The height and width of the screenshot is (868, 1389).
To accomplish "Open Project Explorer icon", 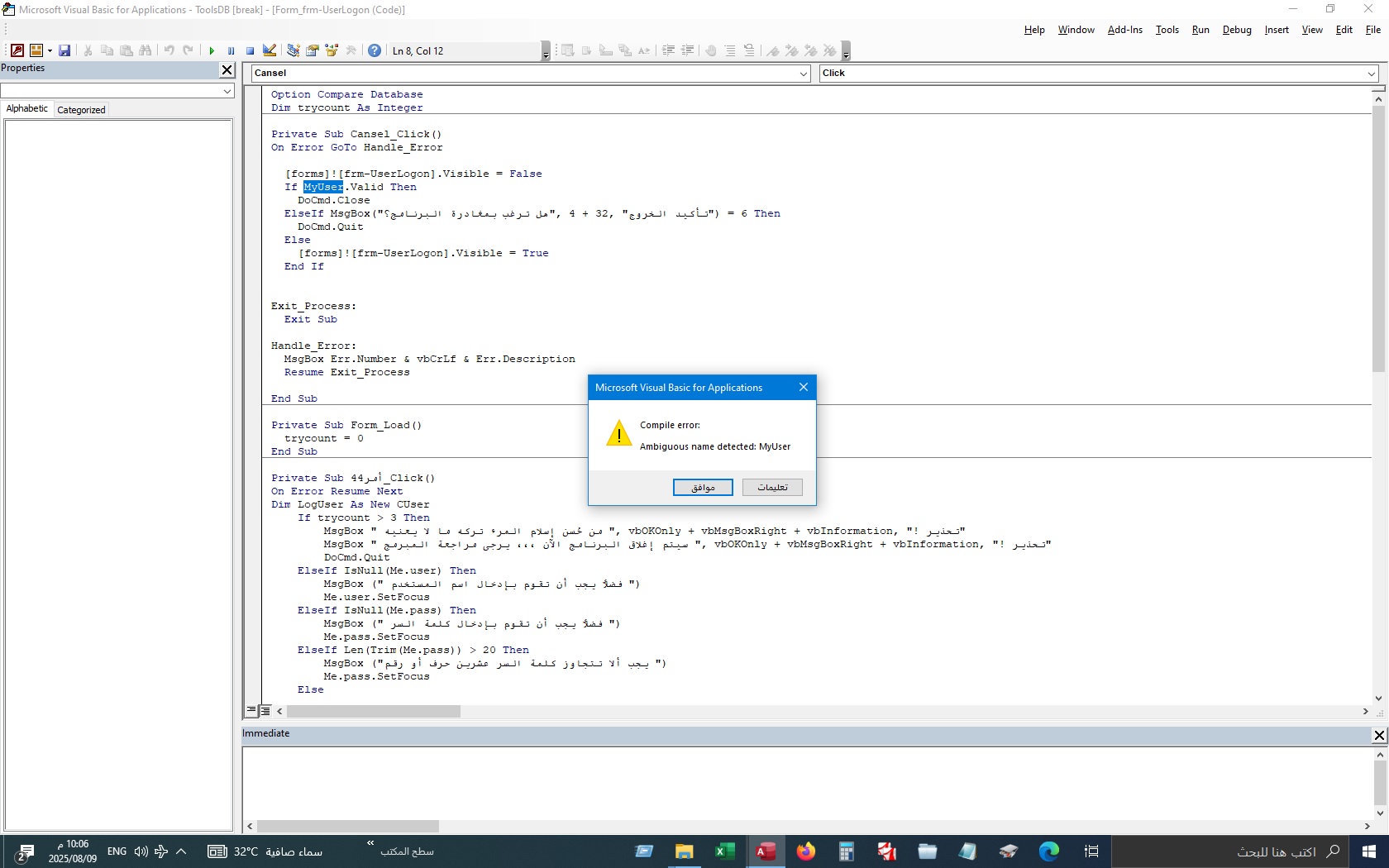I will (293, 50).
